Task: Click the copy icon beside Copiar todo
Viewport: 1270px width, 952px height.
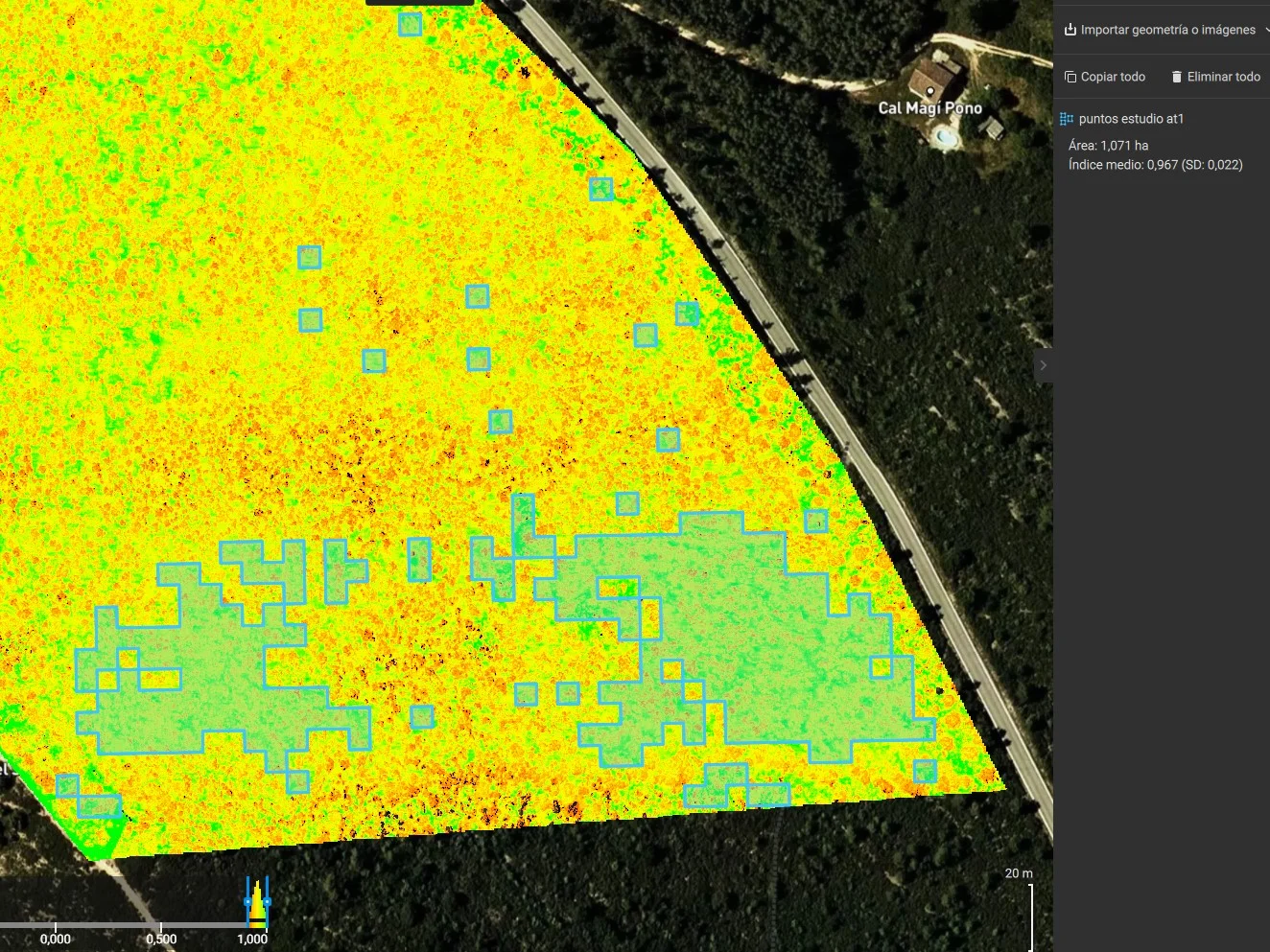Action: point(1070,77)
